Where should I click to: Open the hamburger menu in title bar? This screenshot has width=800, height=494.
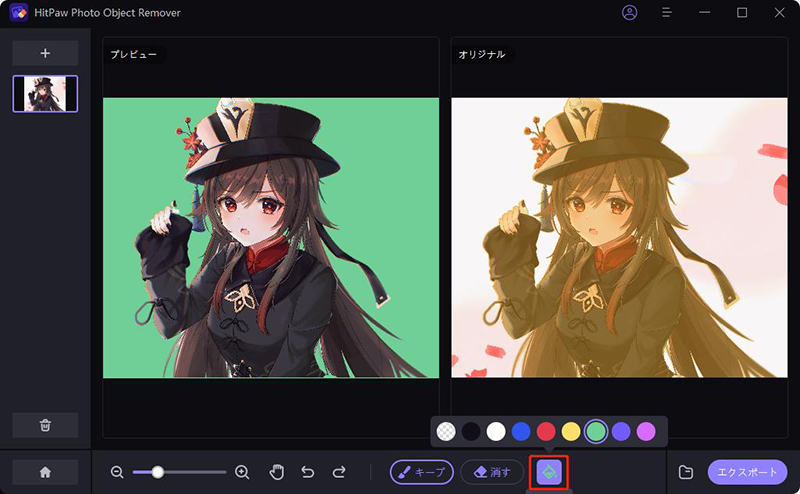667,13
